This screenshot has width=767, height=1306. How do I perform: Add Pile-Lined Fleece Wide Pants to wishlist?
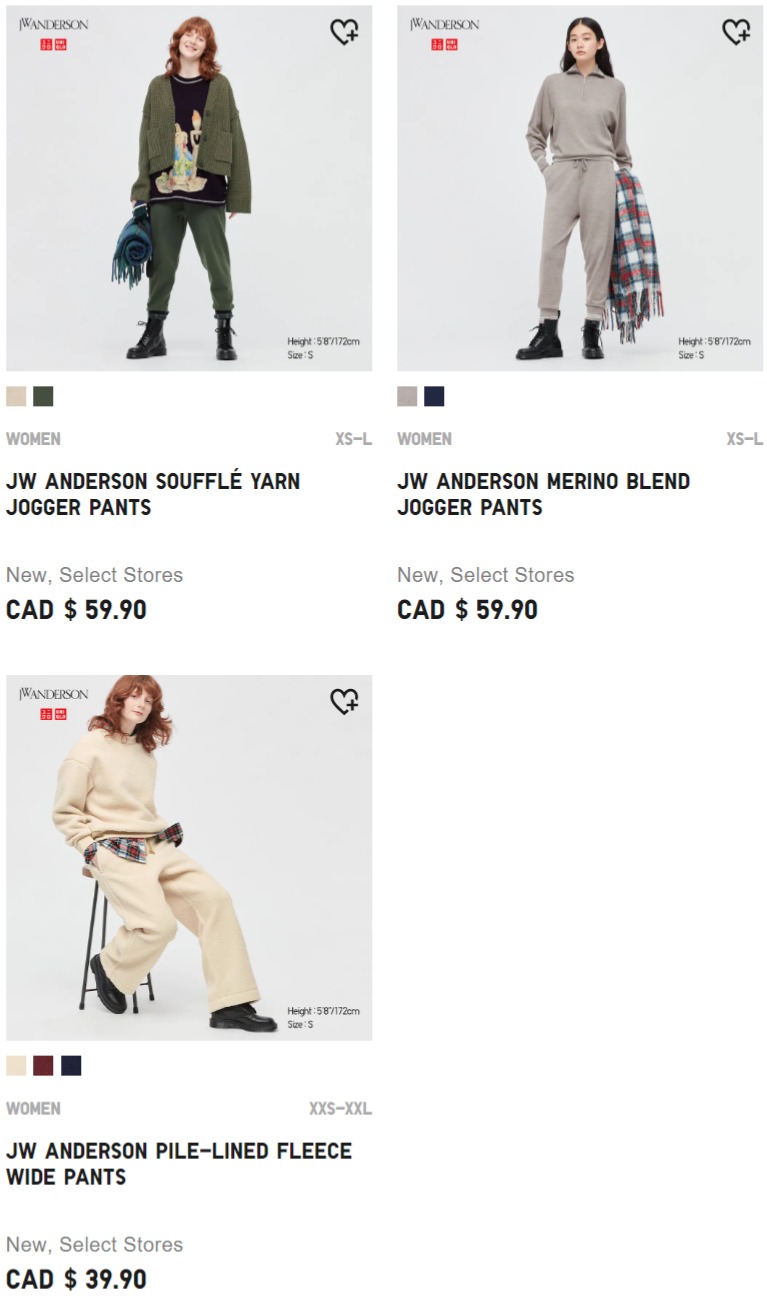click(344, 702)
